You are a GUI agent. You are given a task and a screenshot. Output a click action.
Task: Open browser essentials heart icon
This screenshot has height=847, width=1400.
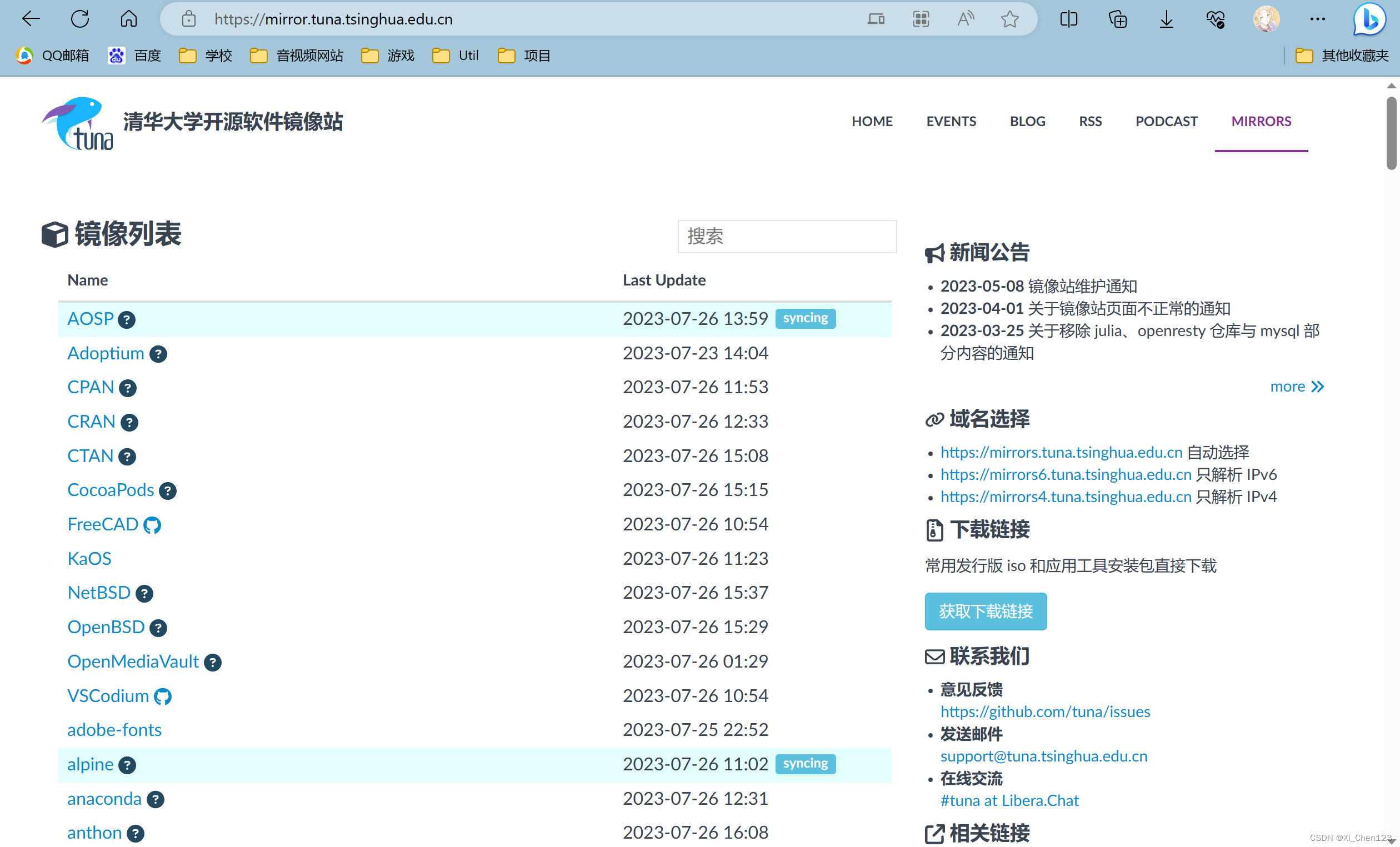point(1216,19)
